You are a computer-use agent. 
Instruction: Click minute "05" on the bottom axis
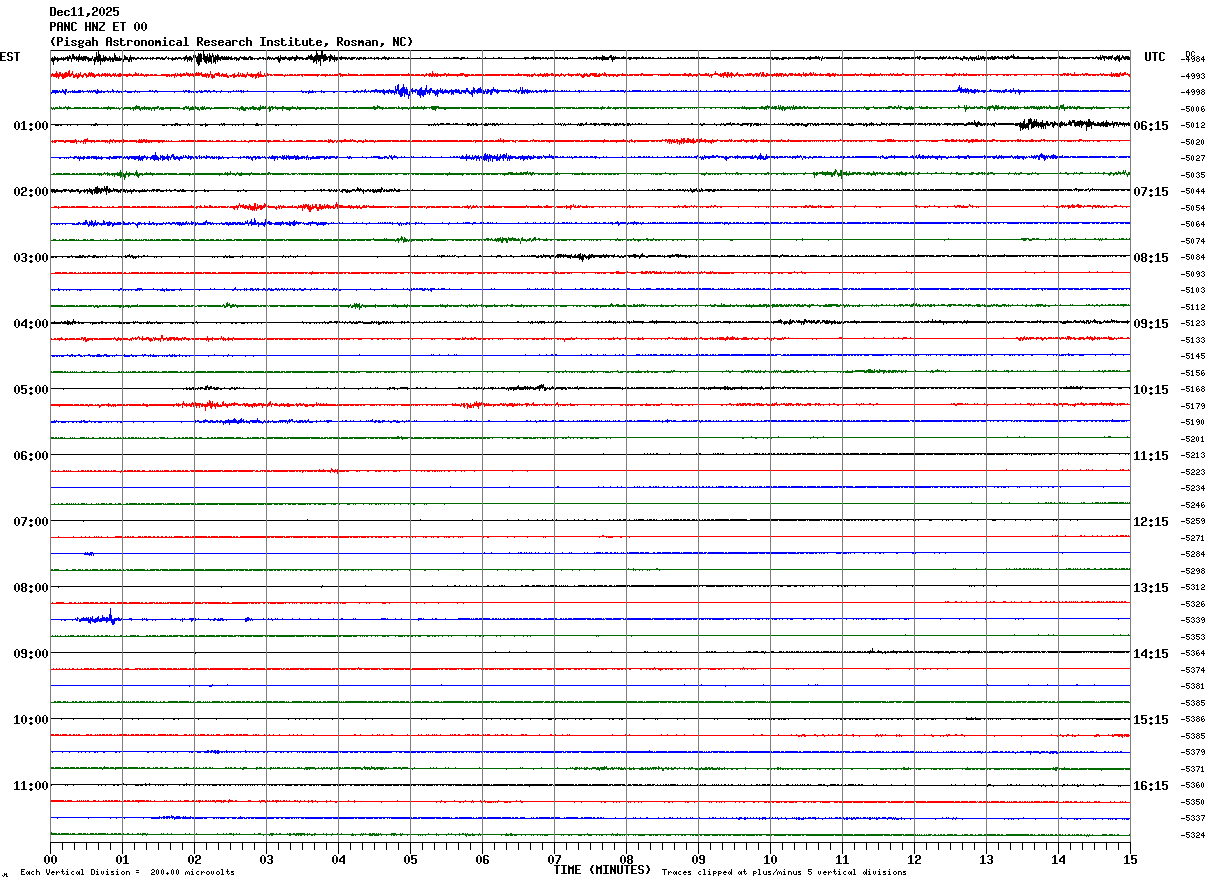(x=410, y=859)
